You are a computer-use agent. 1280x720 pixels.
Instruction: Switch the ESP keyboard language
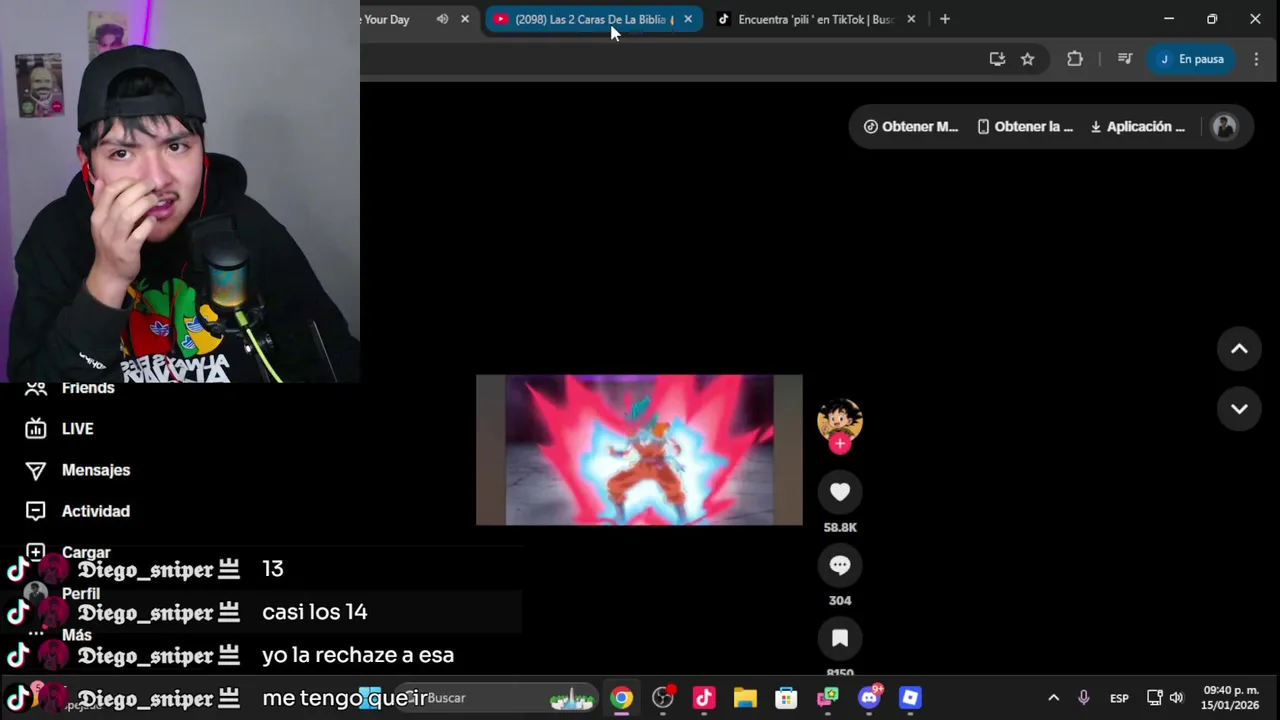click(1119, 698)
